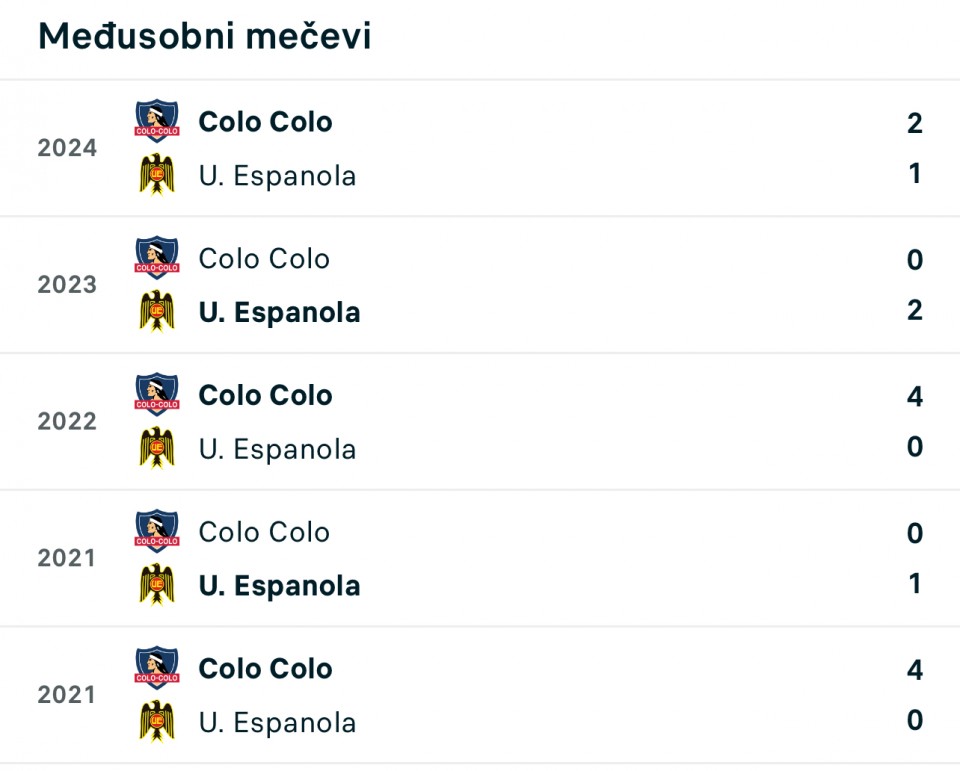
Task: Click the 2023 year label
Action: pos(67,284)
